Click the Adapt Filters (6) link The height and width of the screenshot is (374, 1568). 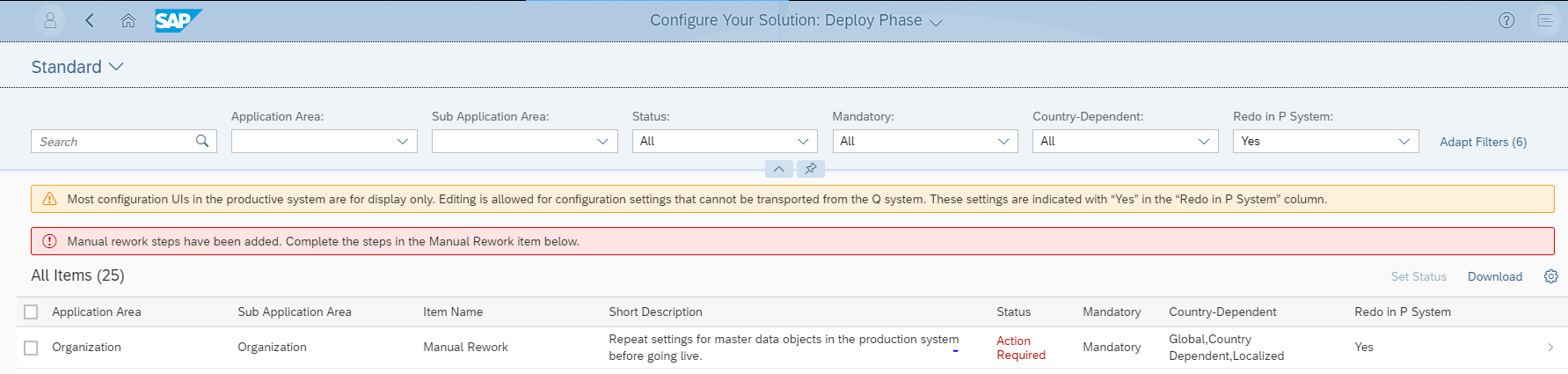click(1483, 142)
